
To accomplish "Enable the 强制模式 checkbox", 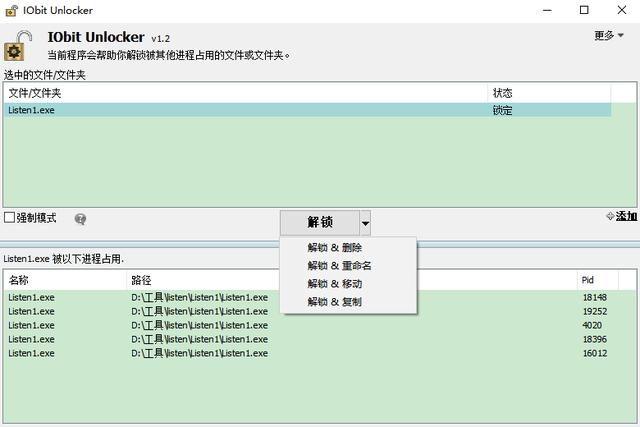I will pos(9,217).
